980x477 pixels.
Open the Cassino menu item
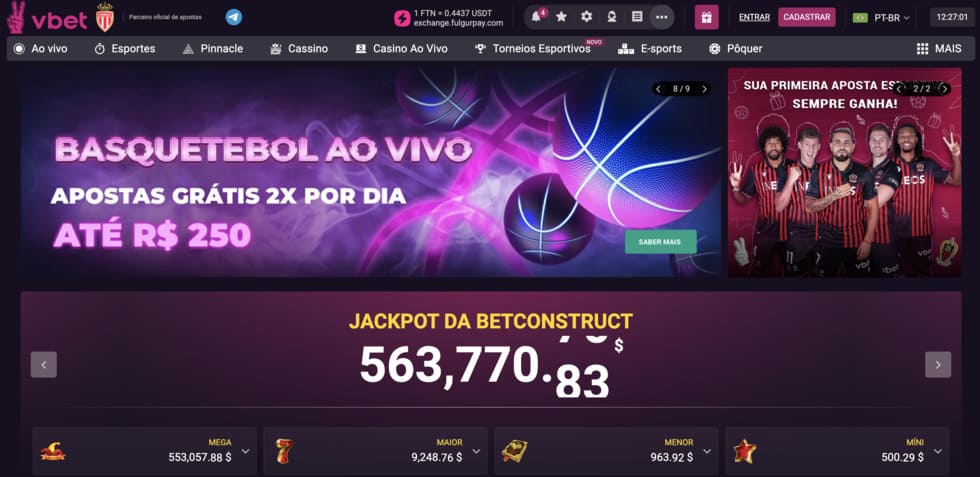299,48
